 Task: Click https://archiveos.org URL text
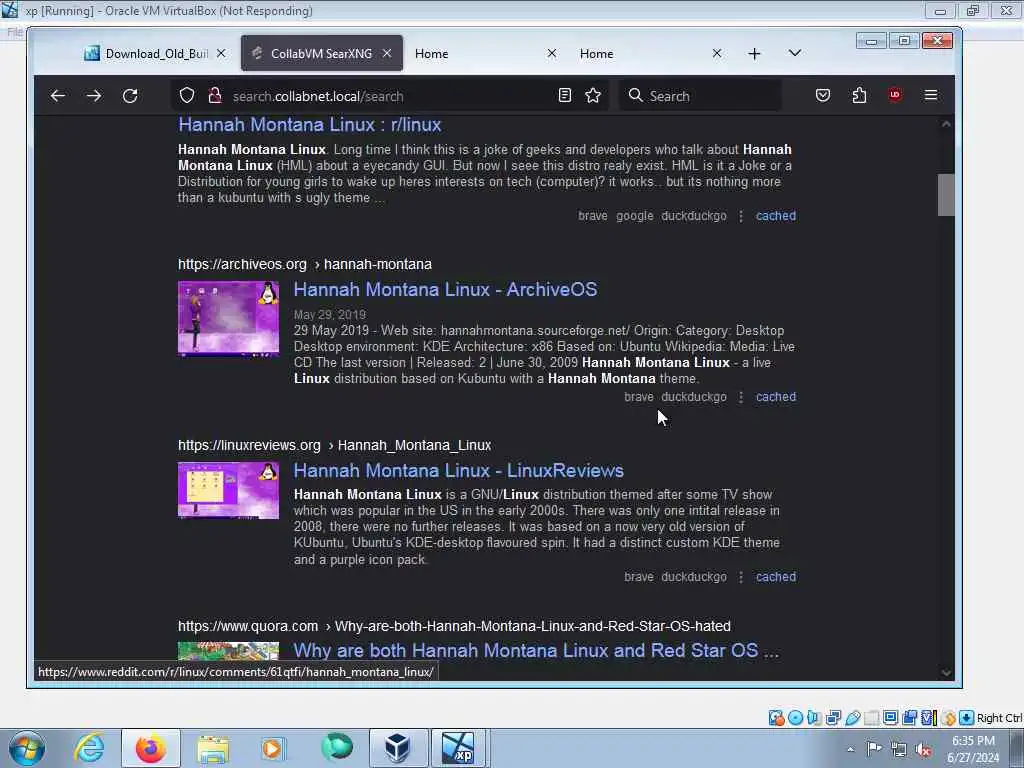click(242, 264)
